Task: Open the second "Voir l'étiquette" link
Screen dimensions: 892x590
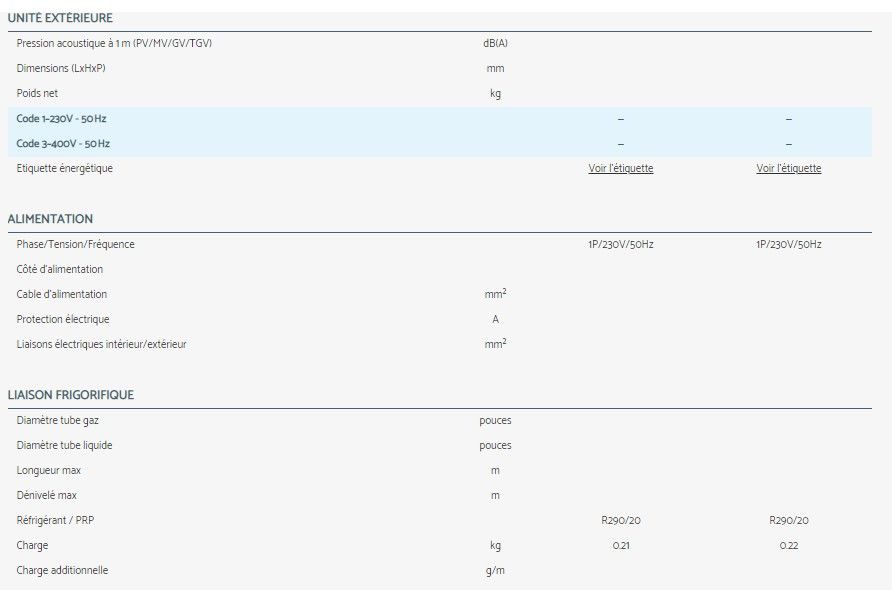Action: (788, 169)
